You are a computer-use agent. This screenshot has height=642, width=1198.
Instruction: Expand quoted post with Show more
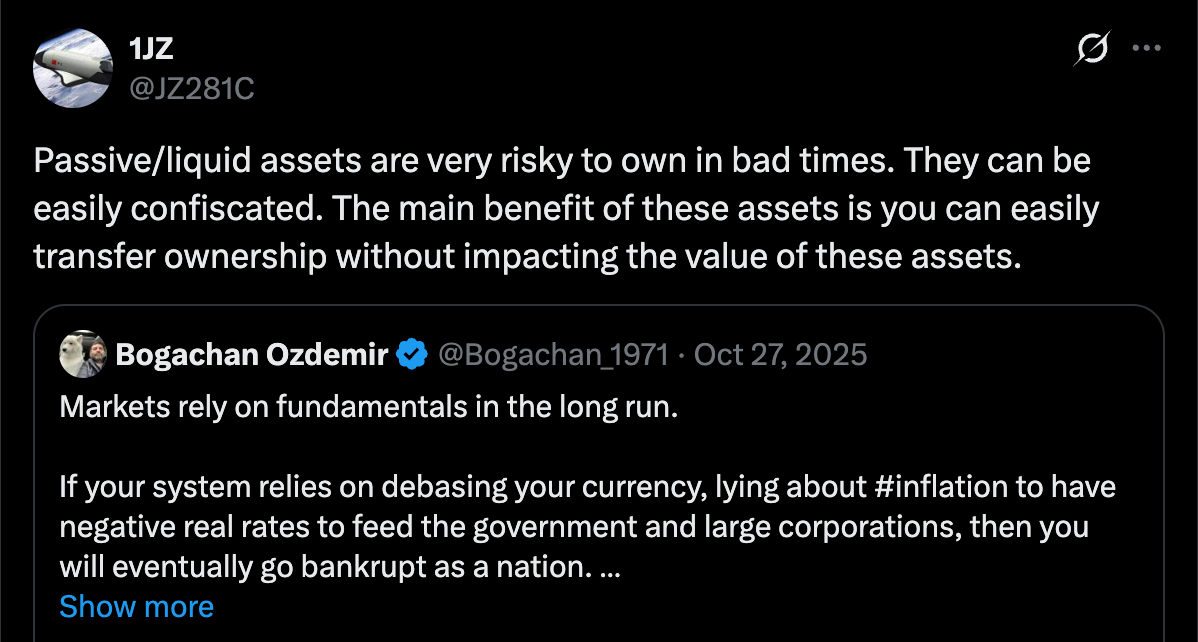click(x=136, y=607)
